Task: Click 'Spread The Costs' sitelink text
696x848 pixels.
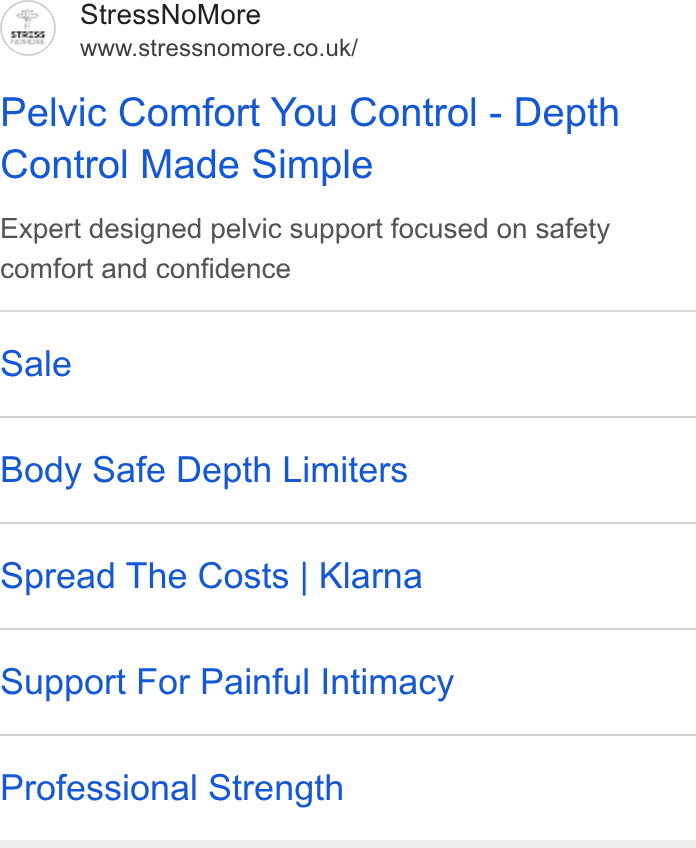Action: (144, 576)
